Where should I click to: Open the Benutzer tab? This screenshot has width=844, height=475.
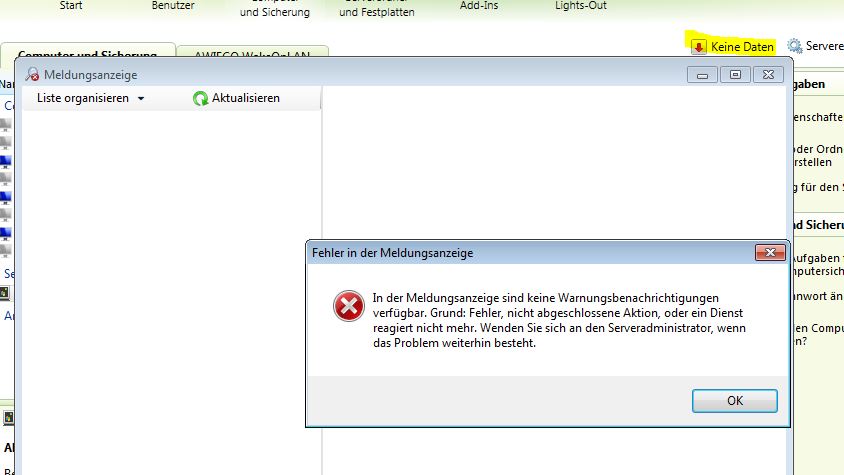[x=173, y=6]
